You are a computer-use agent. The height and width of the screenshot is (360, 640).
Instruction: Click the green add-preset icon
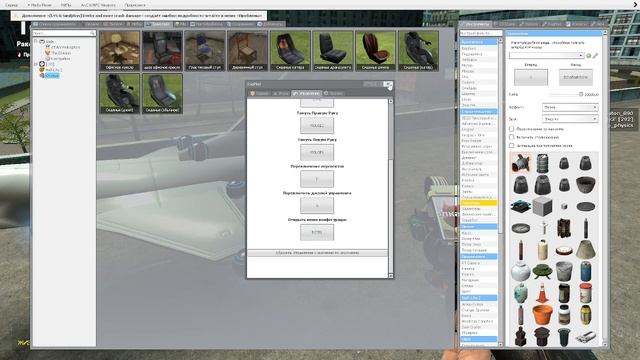pos(589,55)
